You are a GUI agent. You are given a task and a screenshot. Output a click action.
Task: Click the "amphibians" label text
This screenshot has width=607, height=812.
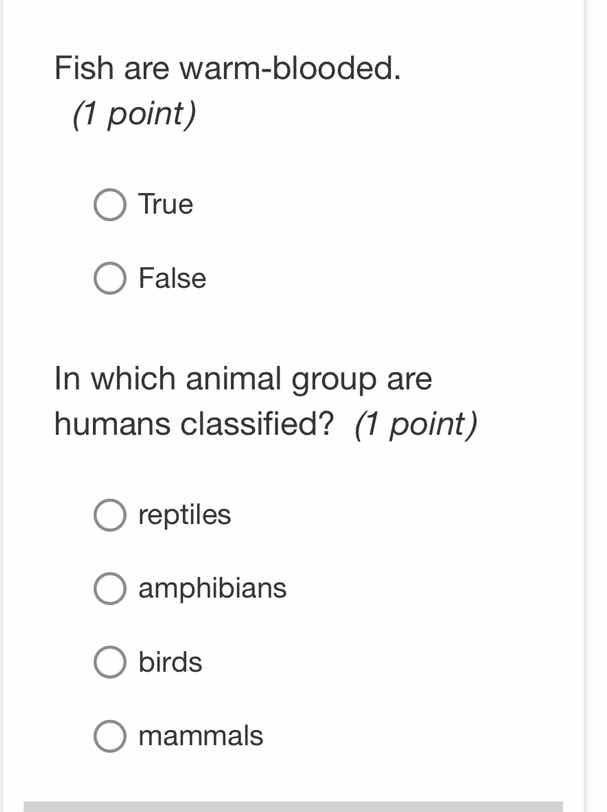tap(212, 588)
